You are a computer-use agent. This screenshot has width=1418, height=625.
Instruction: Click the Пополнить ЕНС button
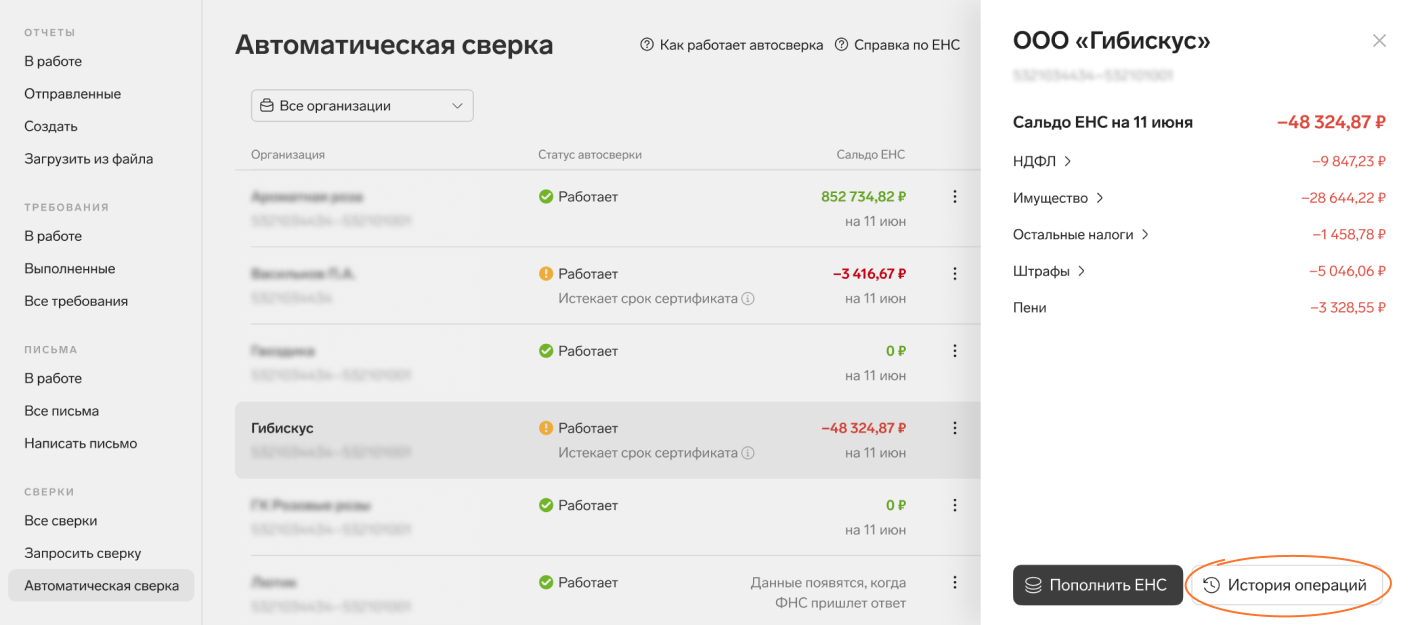pos(1097,585)
